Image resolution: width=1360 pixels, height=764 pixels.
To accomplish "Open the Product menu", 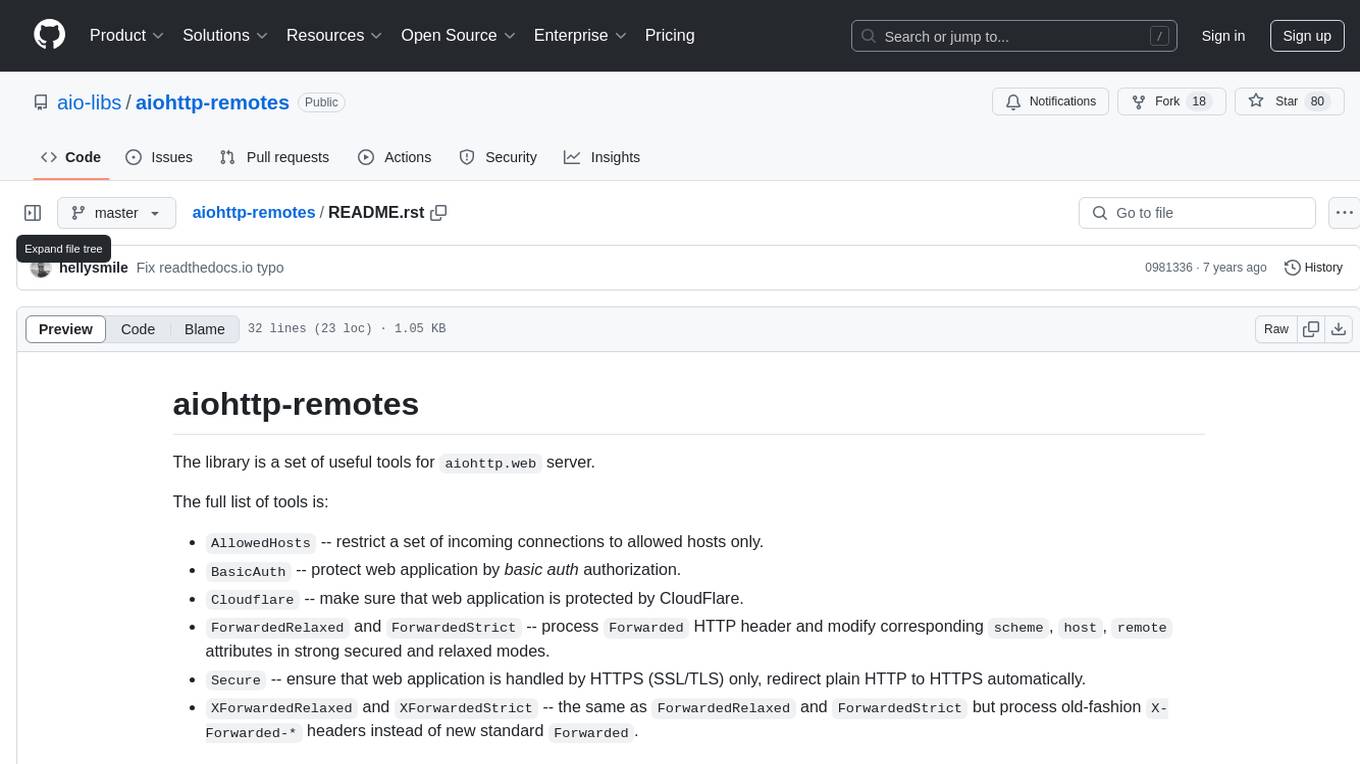I will 127,35.
